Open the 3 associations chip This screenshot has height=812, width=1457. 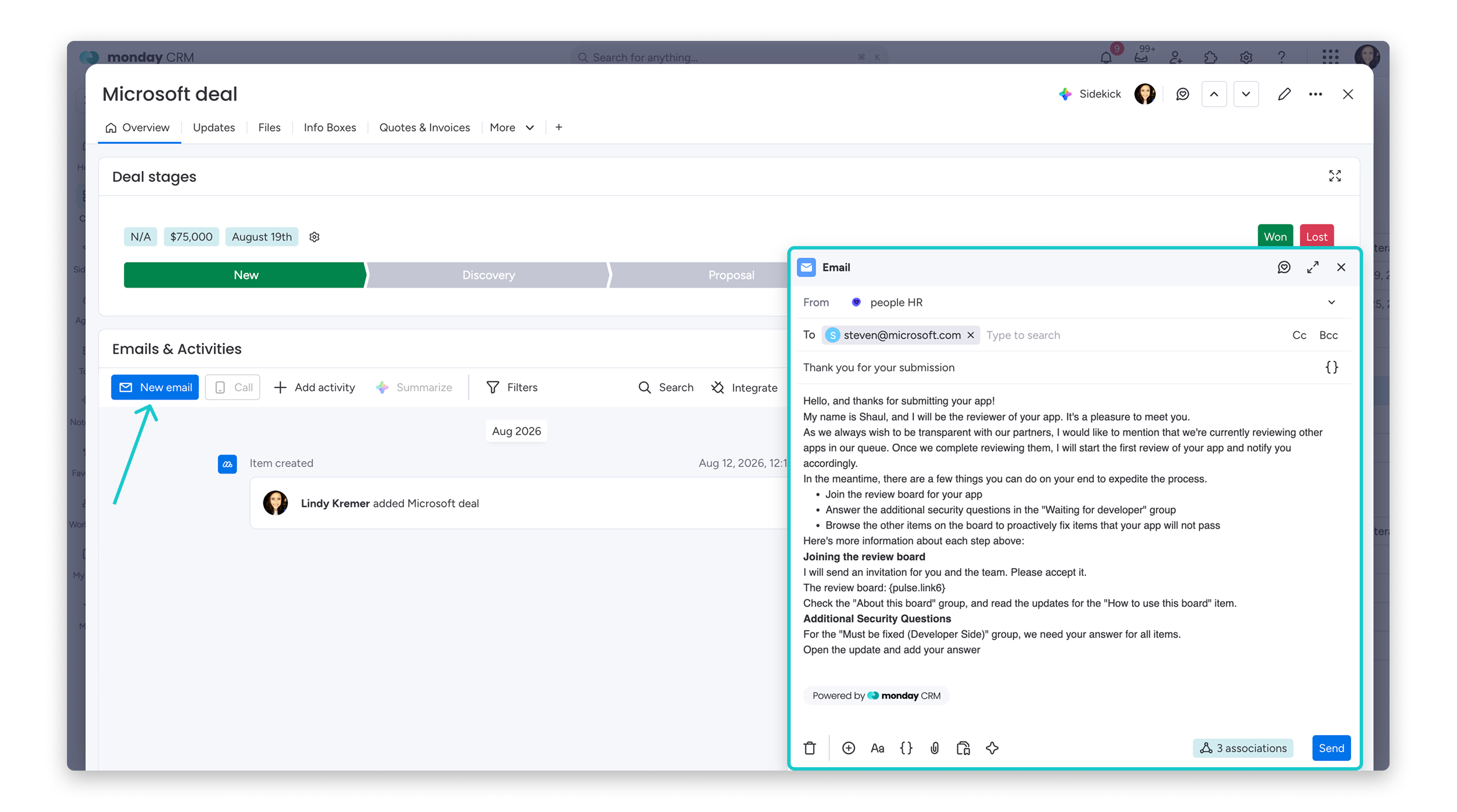pyautogui.click(x=1243, y=748)
